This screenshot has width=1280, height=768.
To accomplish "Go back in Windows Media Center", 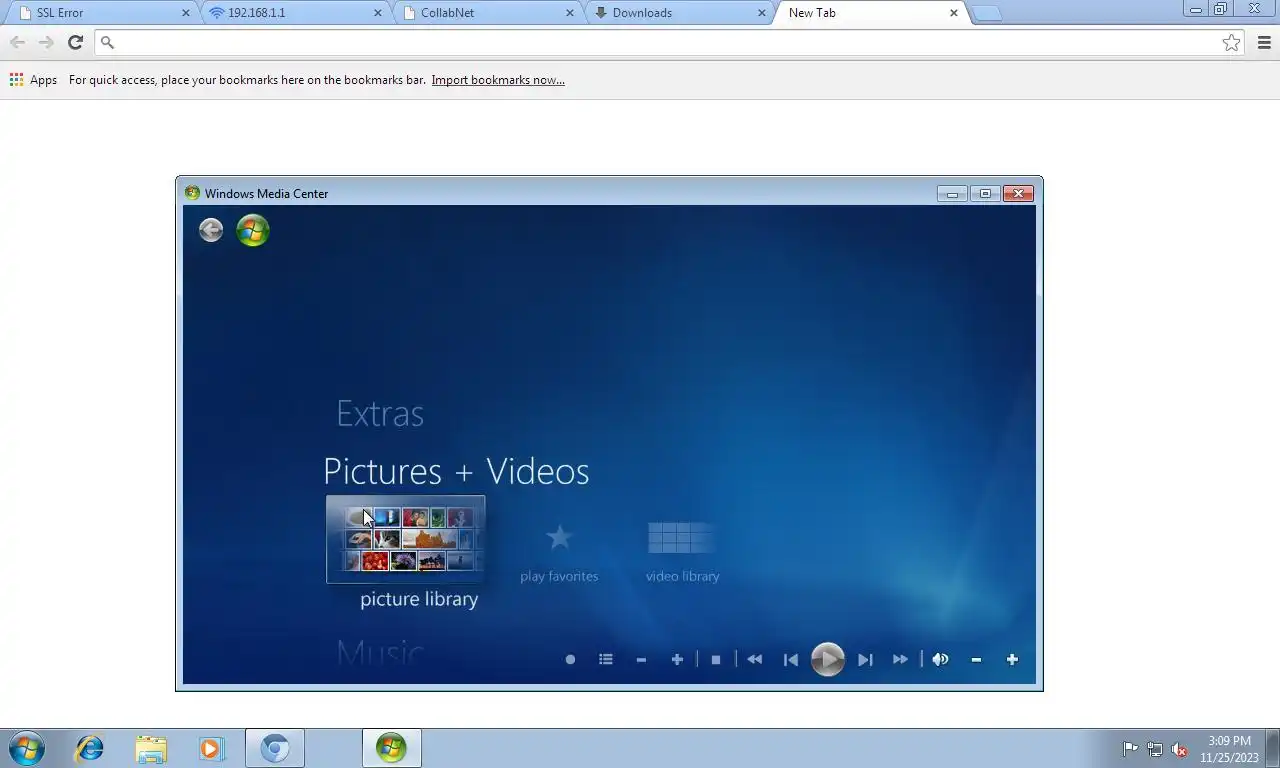I will click(x=210, y=230).
